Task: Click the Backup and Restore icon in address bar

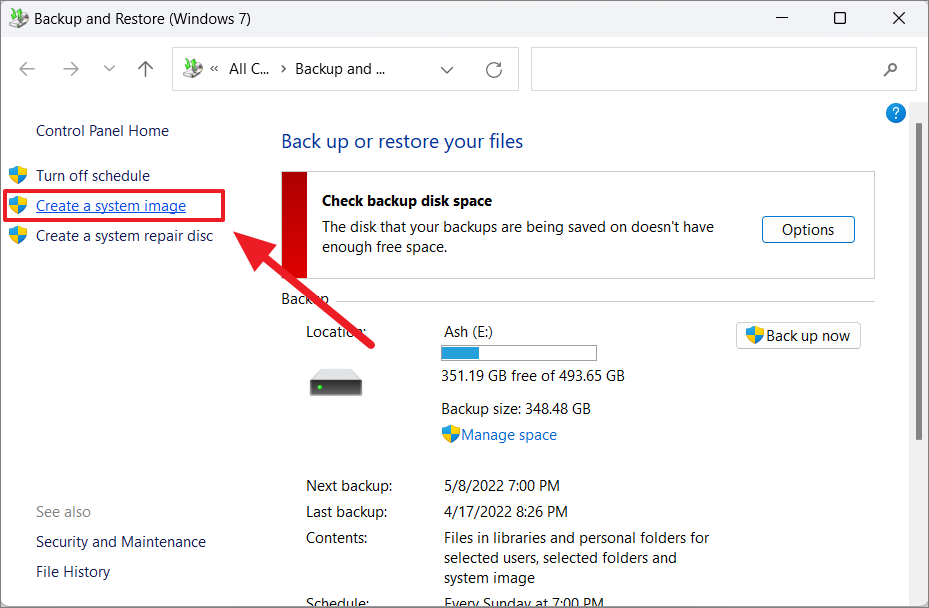Action: click(192, 68)
